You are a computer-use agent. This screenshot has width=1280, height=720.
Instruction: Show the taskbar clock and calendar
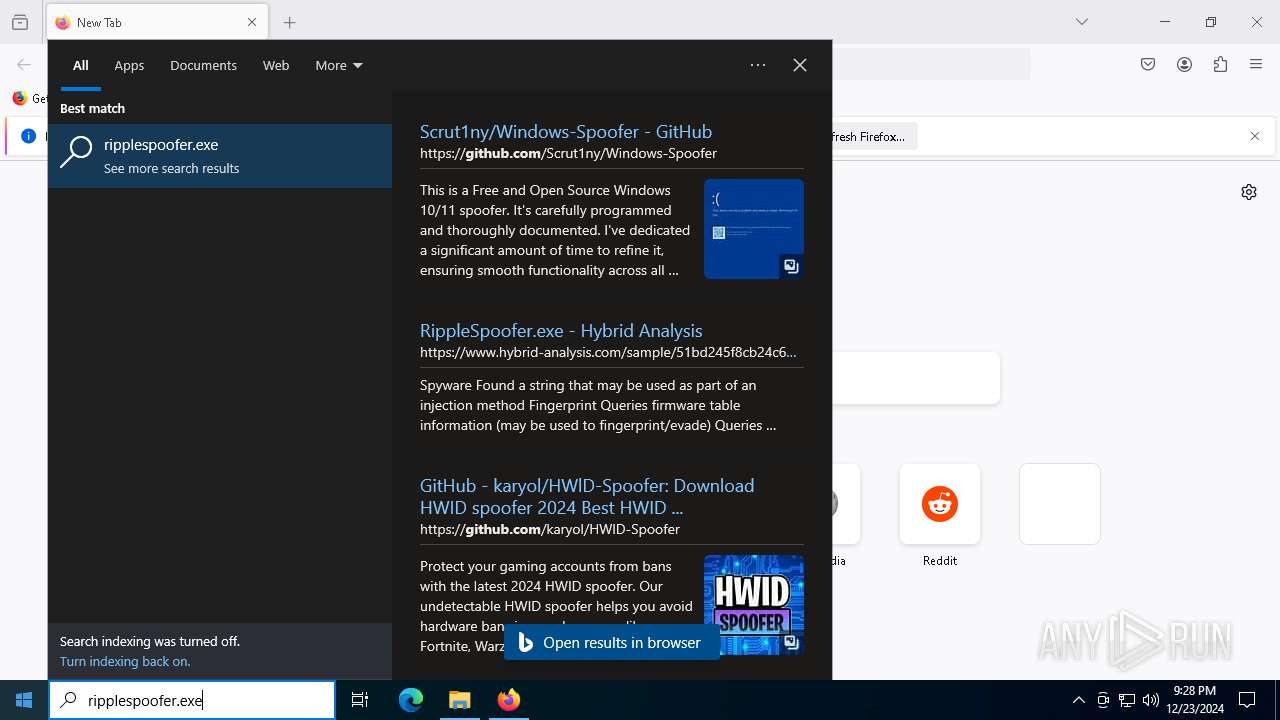tap(1194, 700)
